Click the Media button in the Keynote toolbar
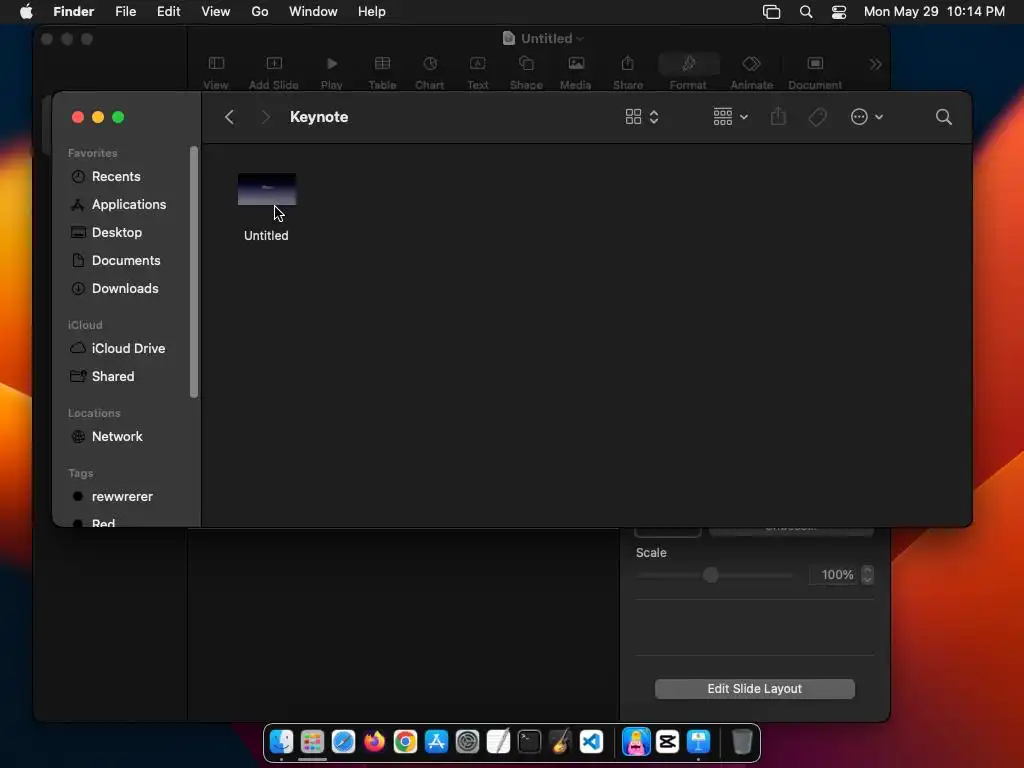 point(575,72)
